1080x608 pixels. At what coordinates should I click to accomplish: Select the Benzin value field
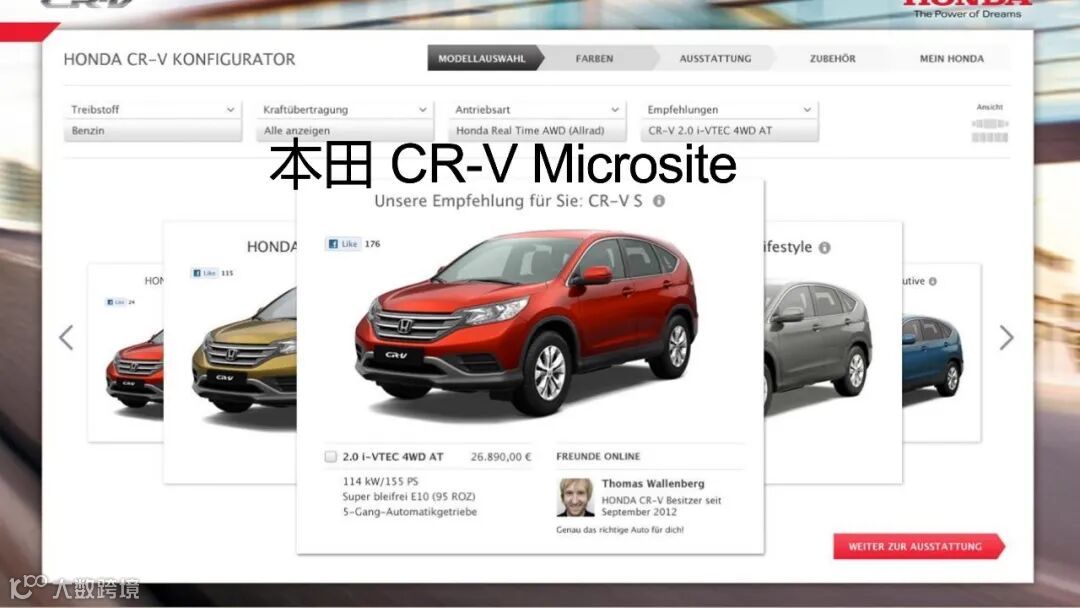point(152,130)
